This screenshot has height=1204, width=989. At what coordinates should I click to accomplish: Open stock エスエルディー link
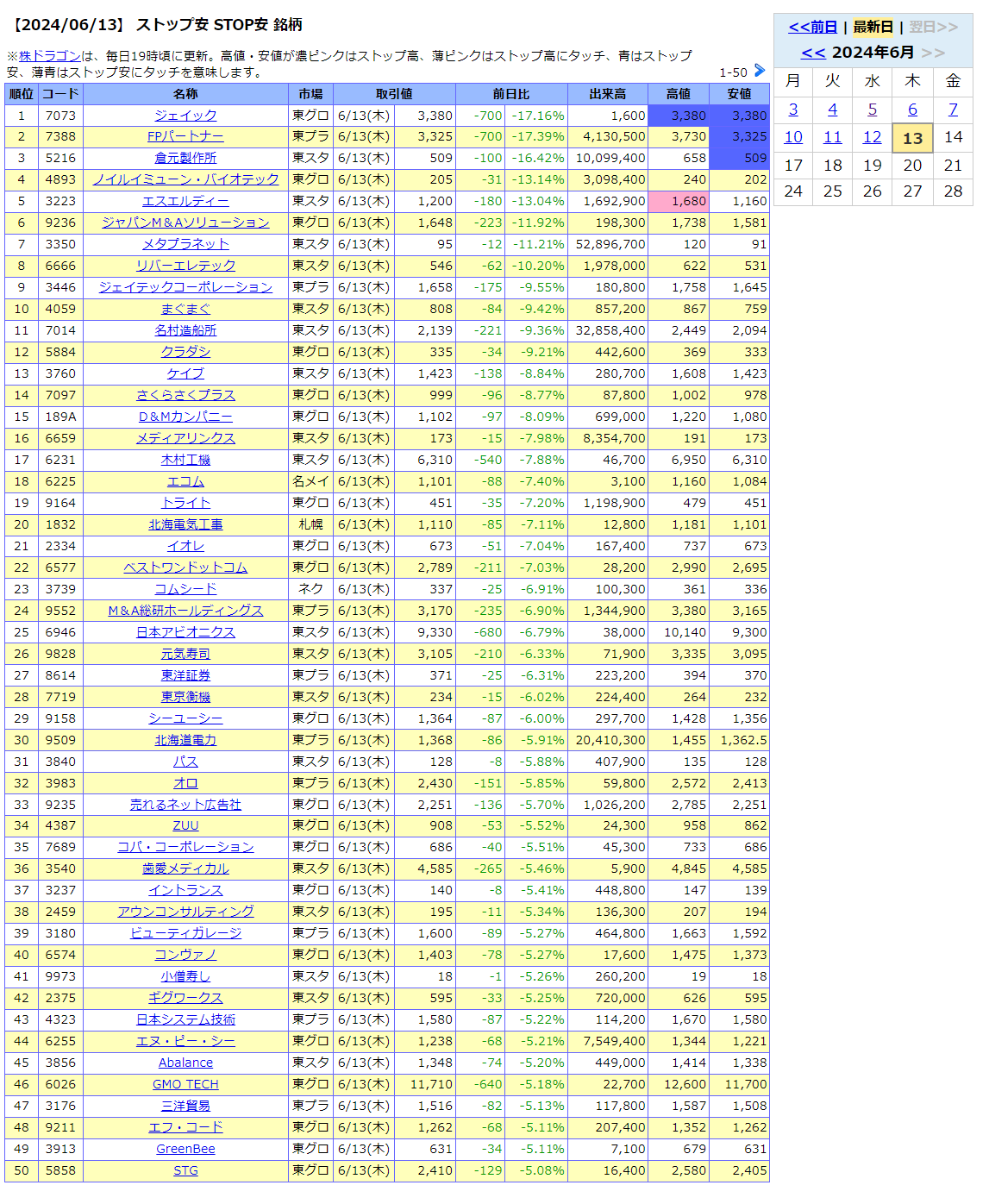click(x=185, y=202)
